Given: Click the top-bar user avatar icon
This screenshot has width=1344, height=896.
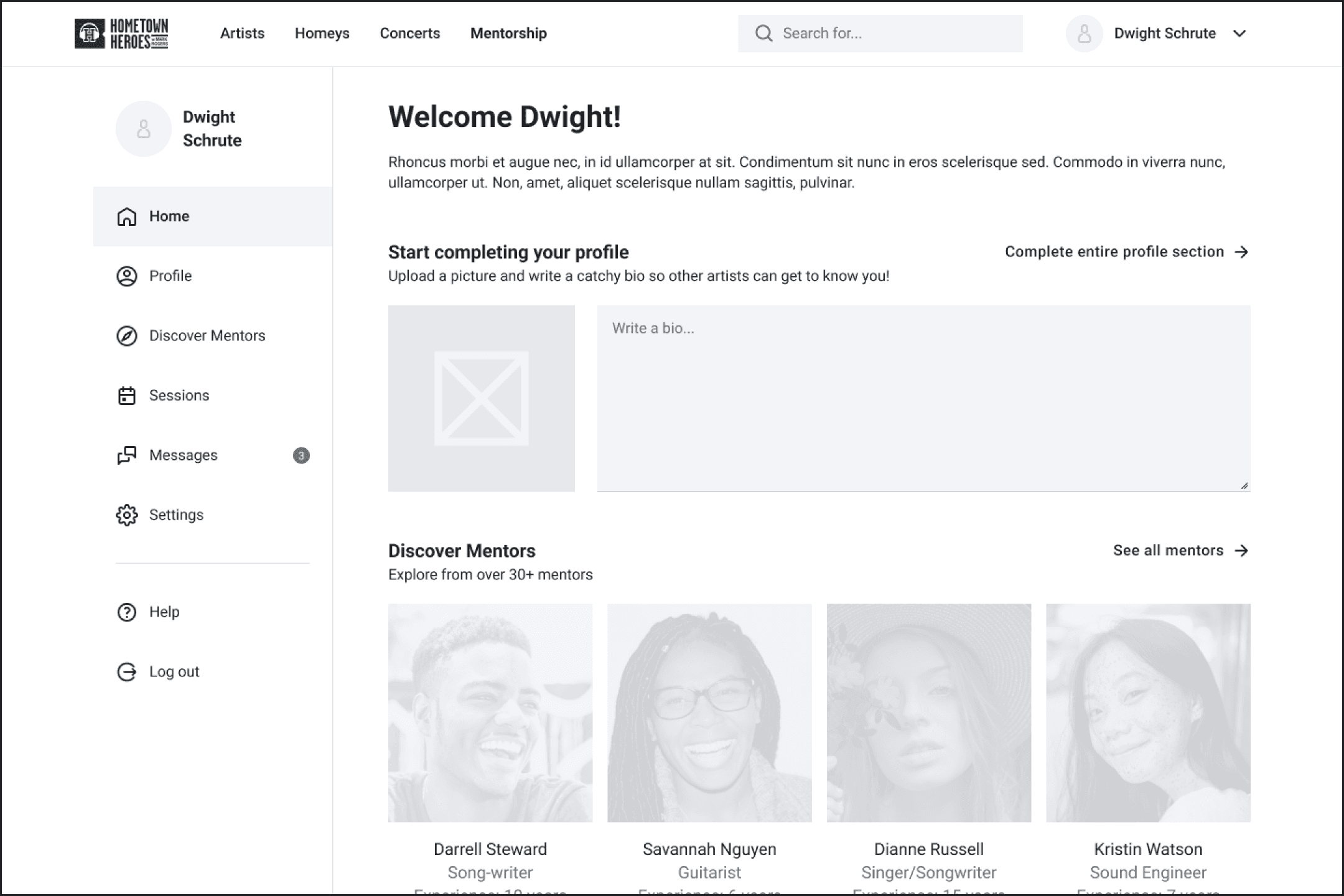Looking at the screenshot, I should pos(1085,34).
